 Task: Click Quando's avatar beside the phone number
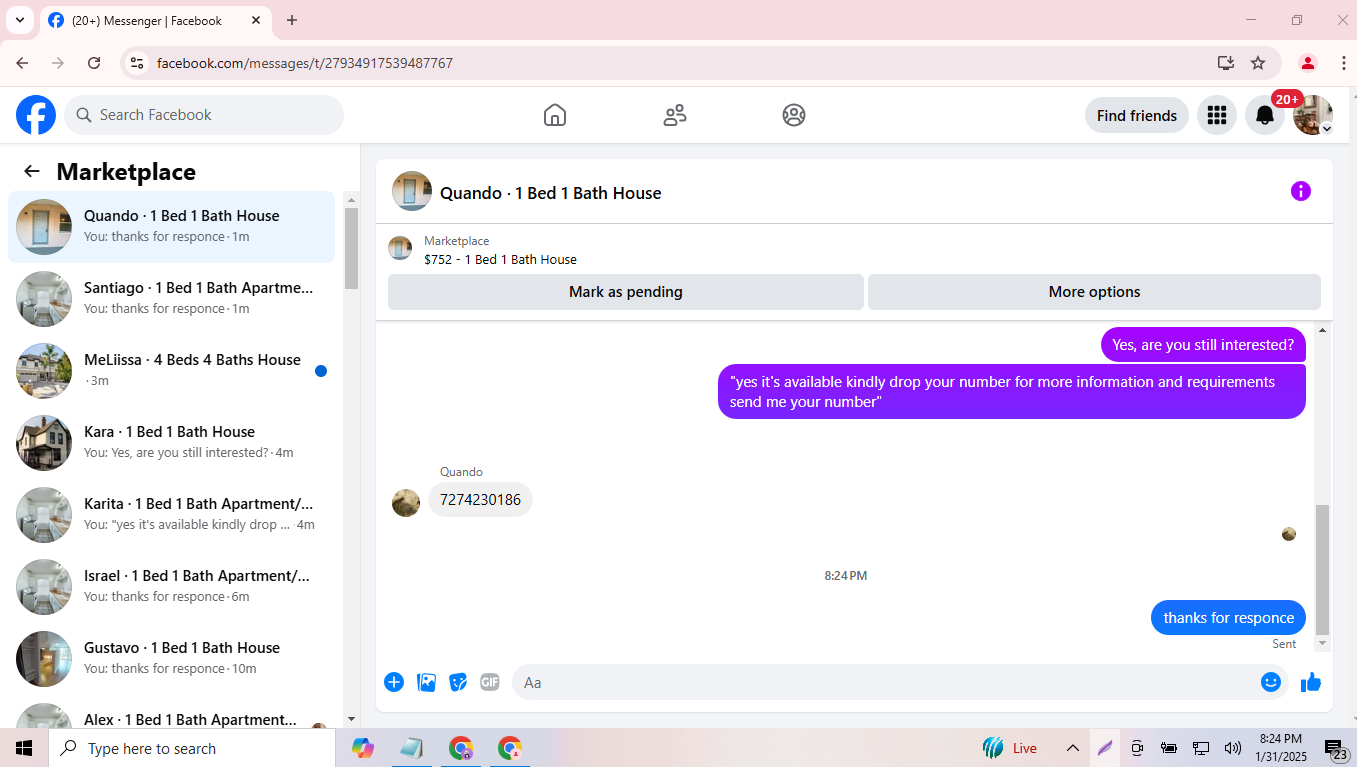click(x=406, y=503)
